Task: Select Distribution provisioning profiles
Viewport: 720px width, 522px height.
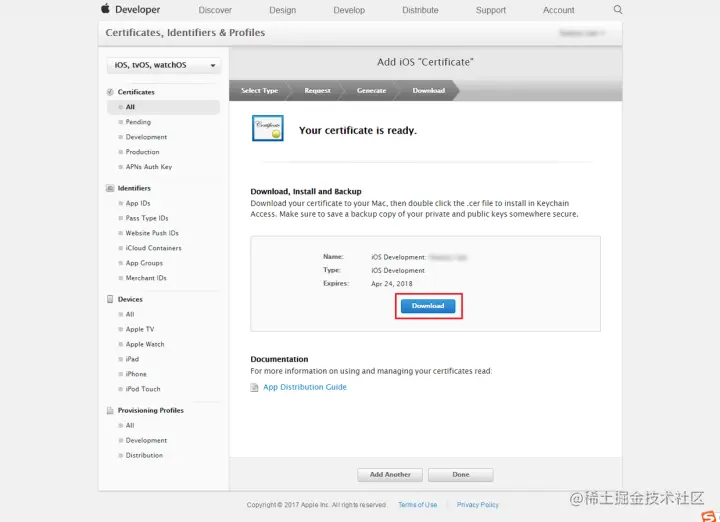Action: coord(144,455)
